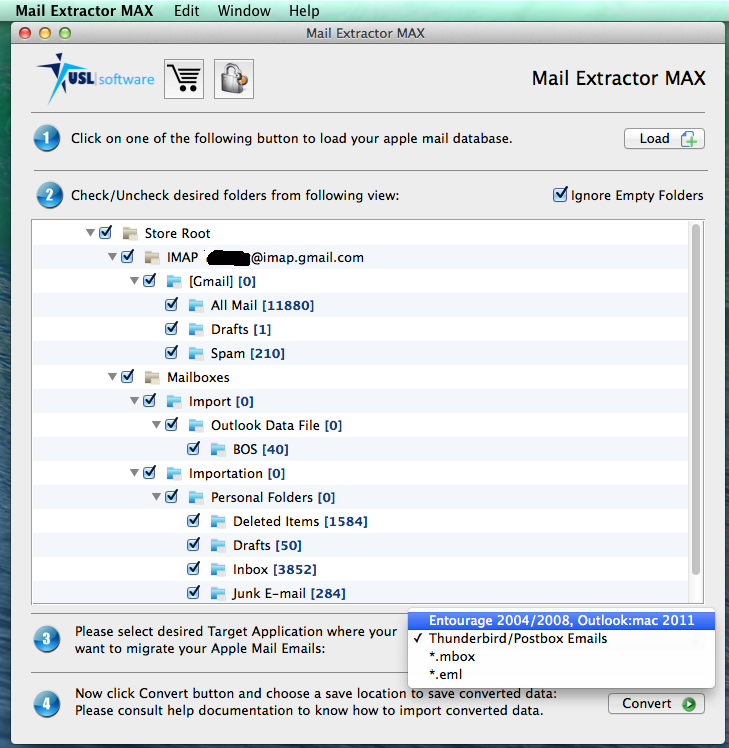Collapse the IMAP account node
The image size is (729, 748).
112,257
